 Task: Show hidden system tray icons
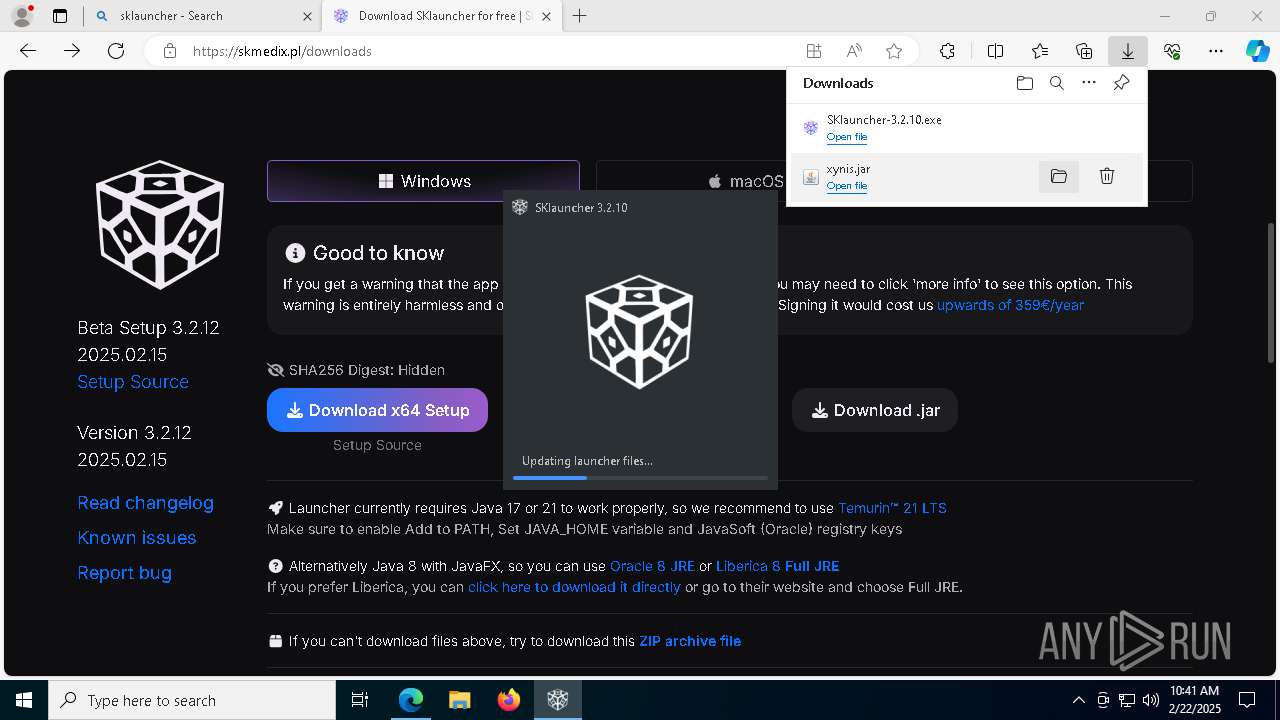tap(1078, 700)
